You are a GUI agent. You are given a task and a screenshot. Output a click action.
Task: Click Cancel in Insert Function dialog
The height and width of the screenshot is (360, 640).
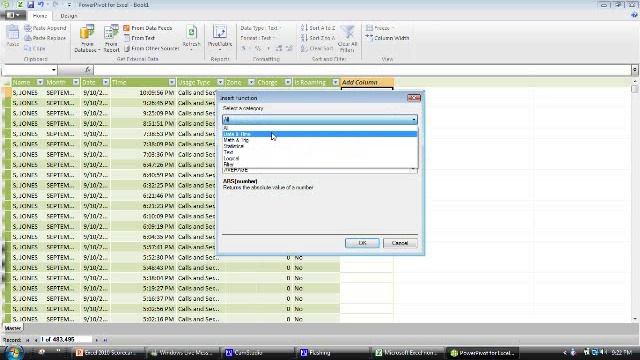[400, 243]
